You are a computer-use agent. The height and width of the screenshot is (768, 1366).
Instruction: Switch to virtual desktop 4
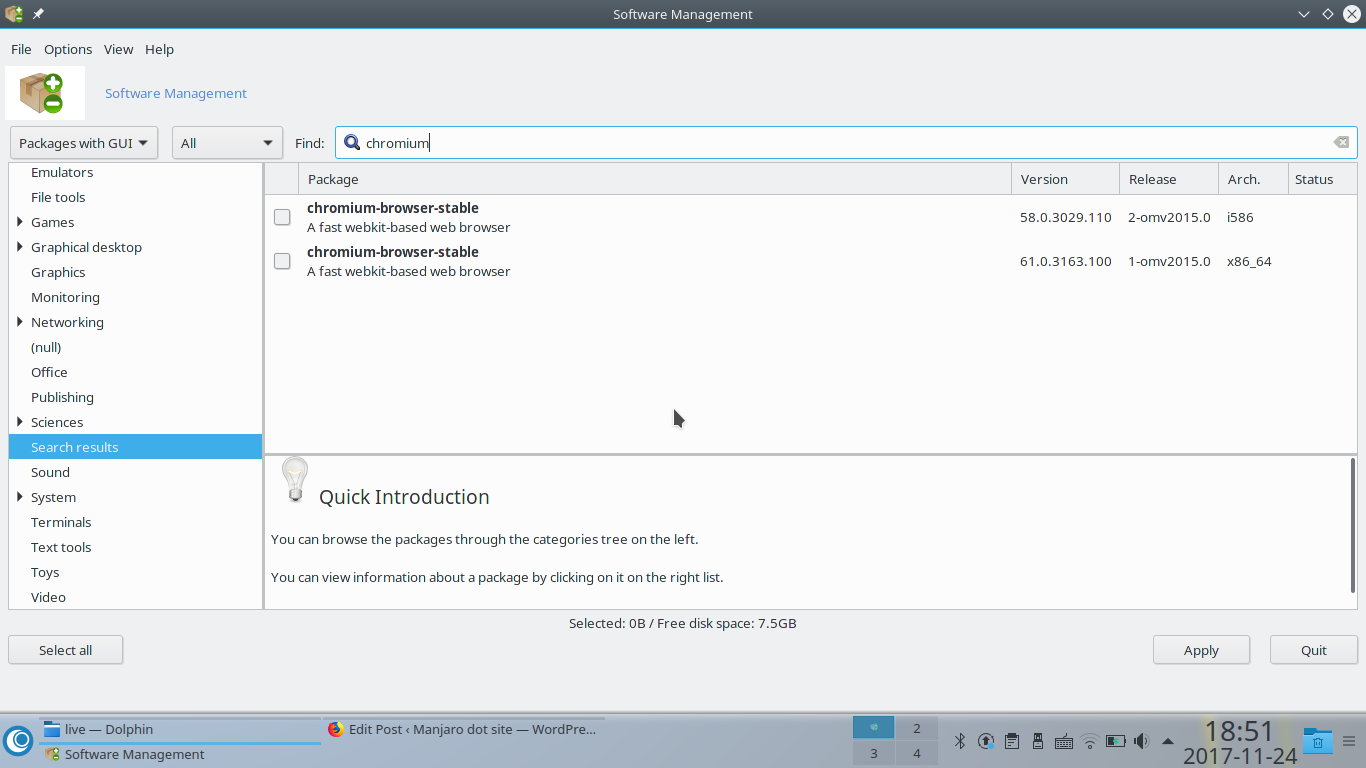(x=916, y=753)
